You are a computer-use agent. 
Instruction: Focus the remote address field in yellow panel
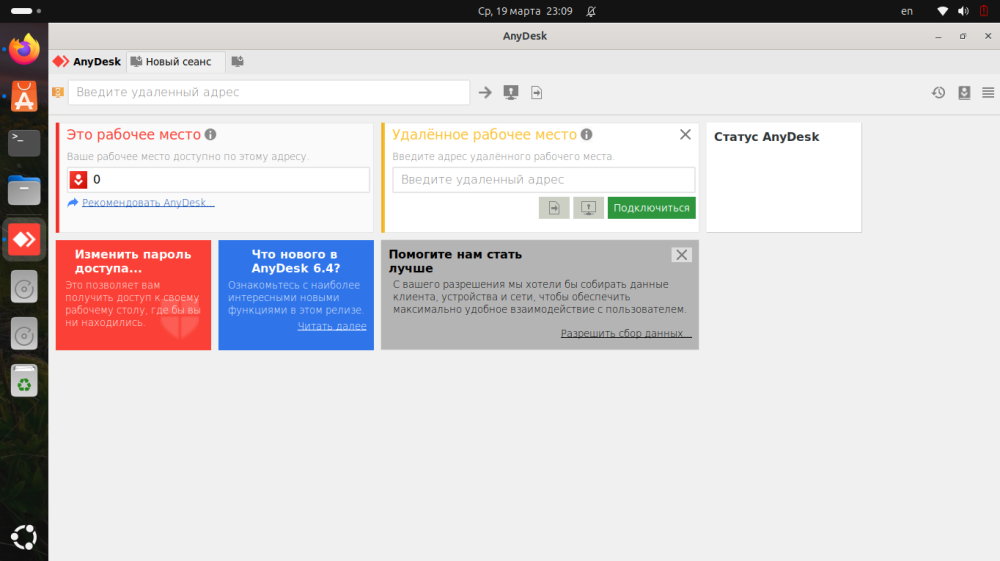543,180
